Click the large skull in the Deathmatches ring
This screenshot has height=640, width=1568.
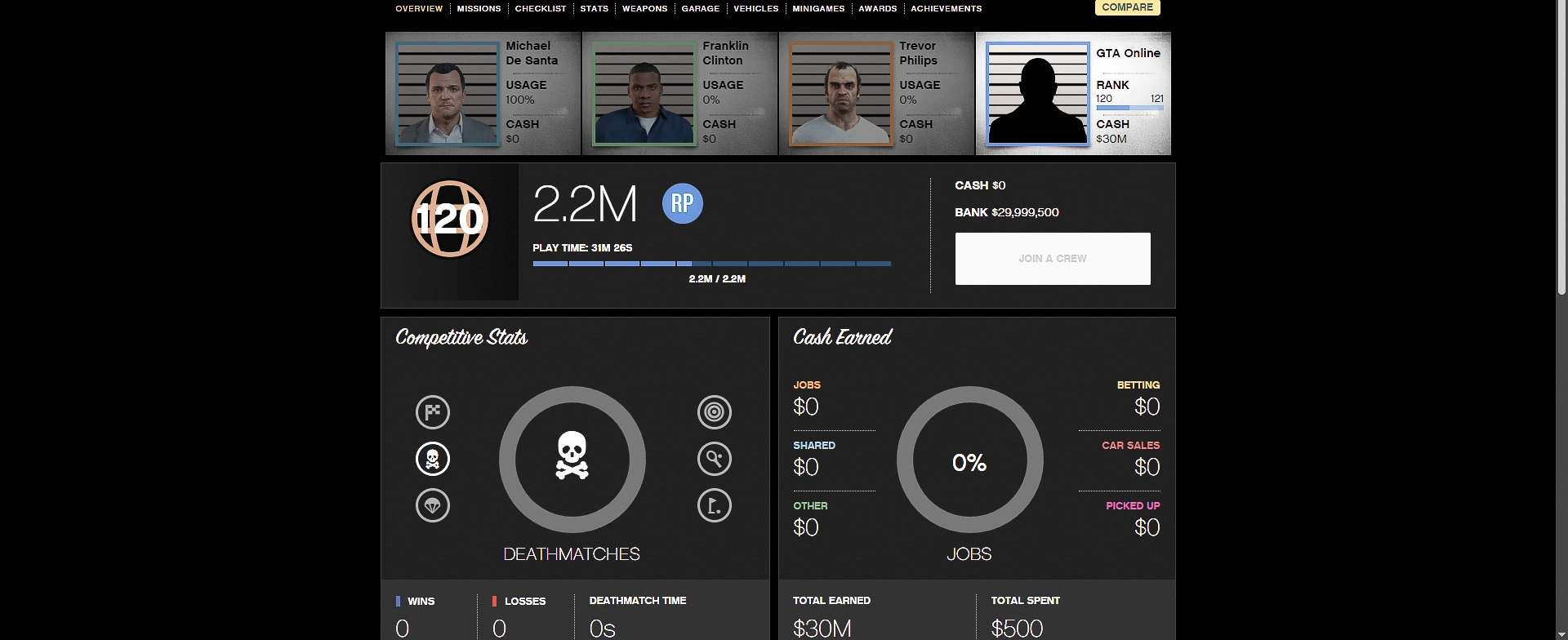(x=572, y=456)
